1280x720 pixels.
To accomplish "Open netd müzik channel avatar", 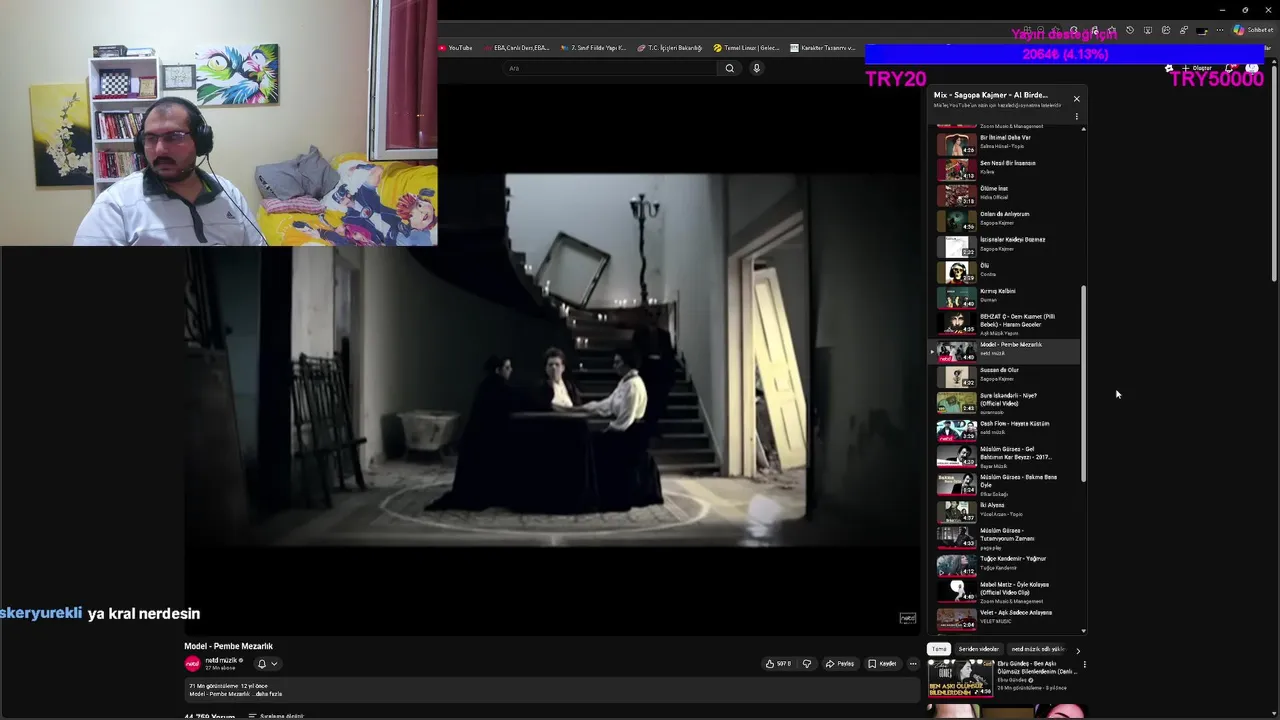I will tap(192, 664).
